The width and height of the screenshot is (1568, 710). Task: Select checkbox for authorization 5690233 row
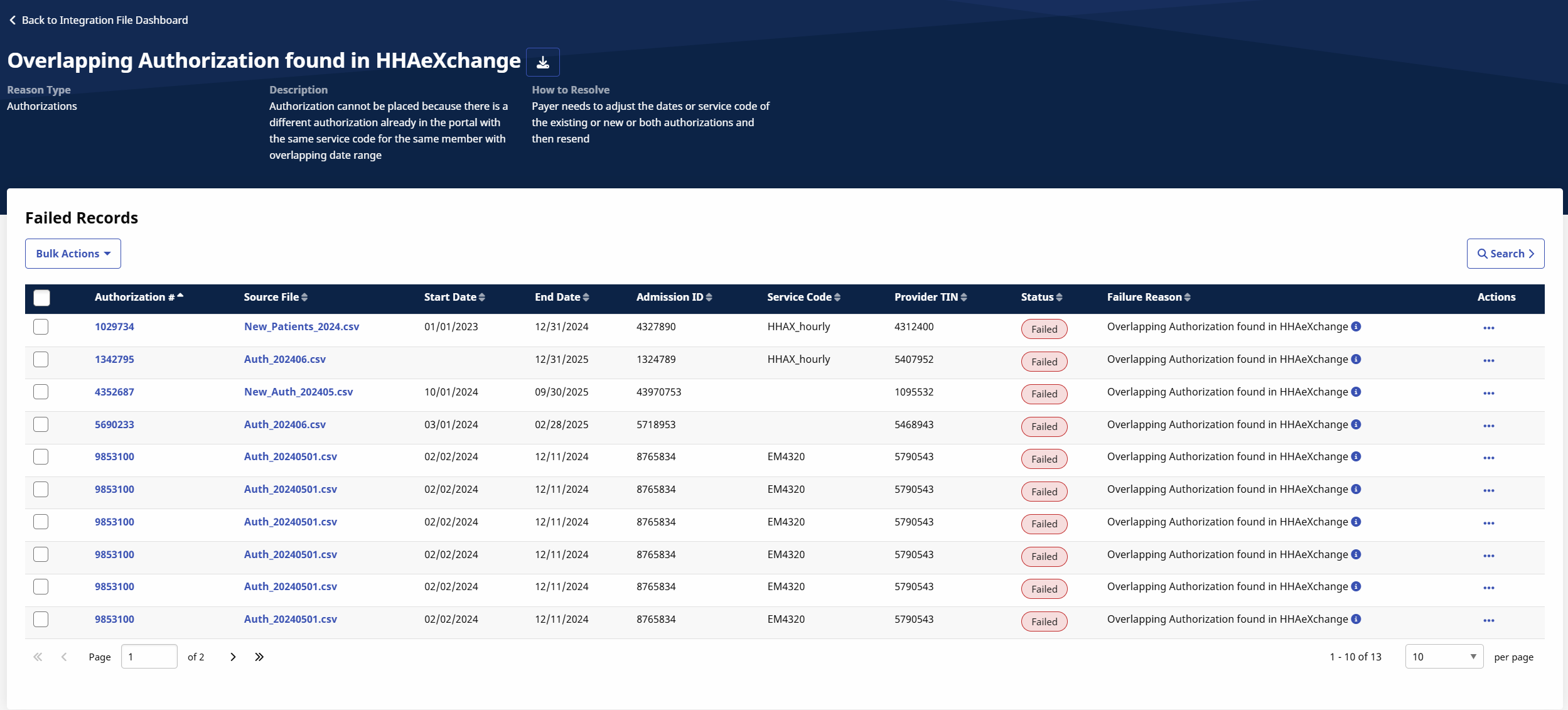pyautogui.click(x=41, y=424)
